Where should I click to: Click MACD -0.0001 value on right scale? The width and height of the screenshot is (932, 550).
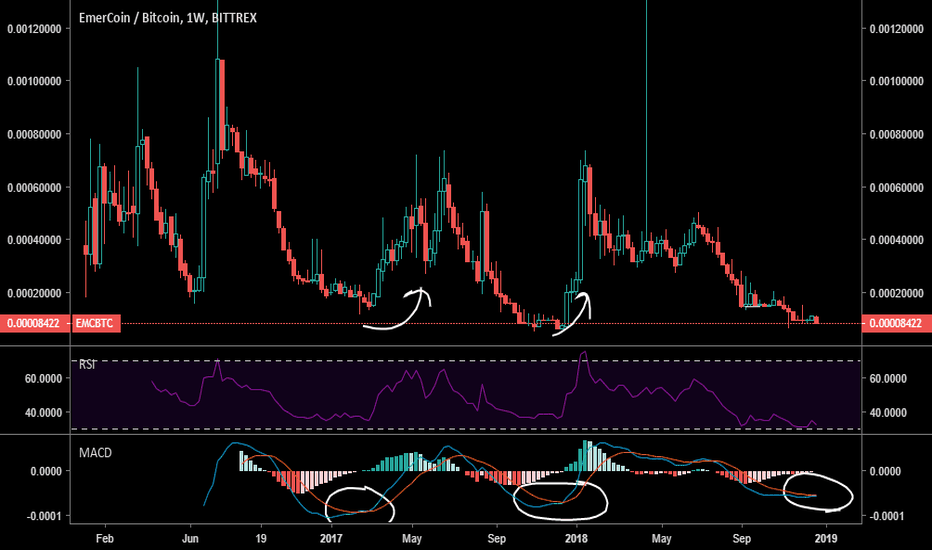(x=887, y=516)
